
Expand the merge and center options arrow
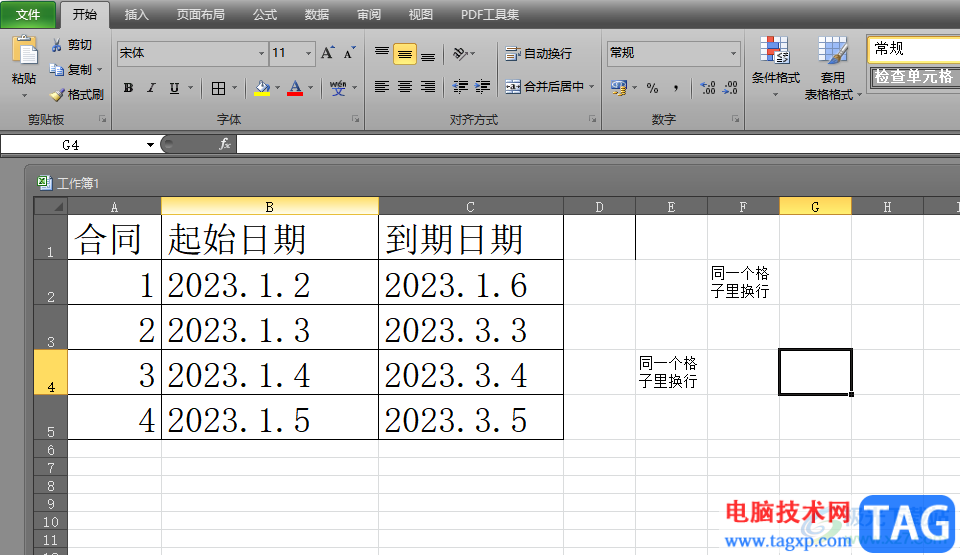592,87
